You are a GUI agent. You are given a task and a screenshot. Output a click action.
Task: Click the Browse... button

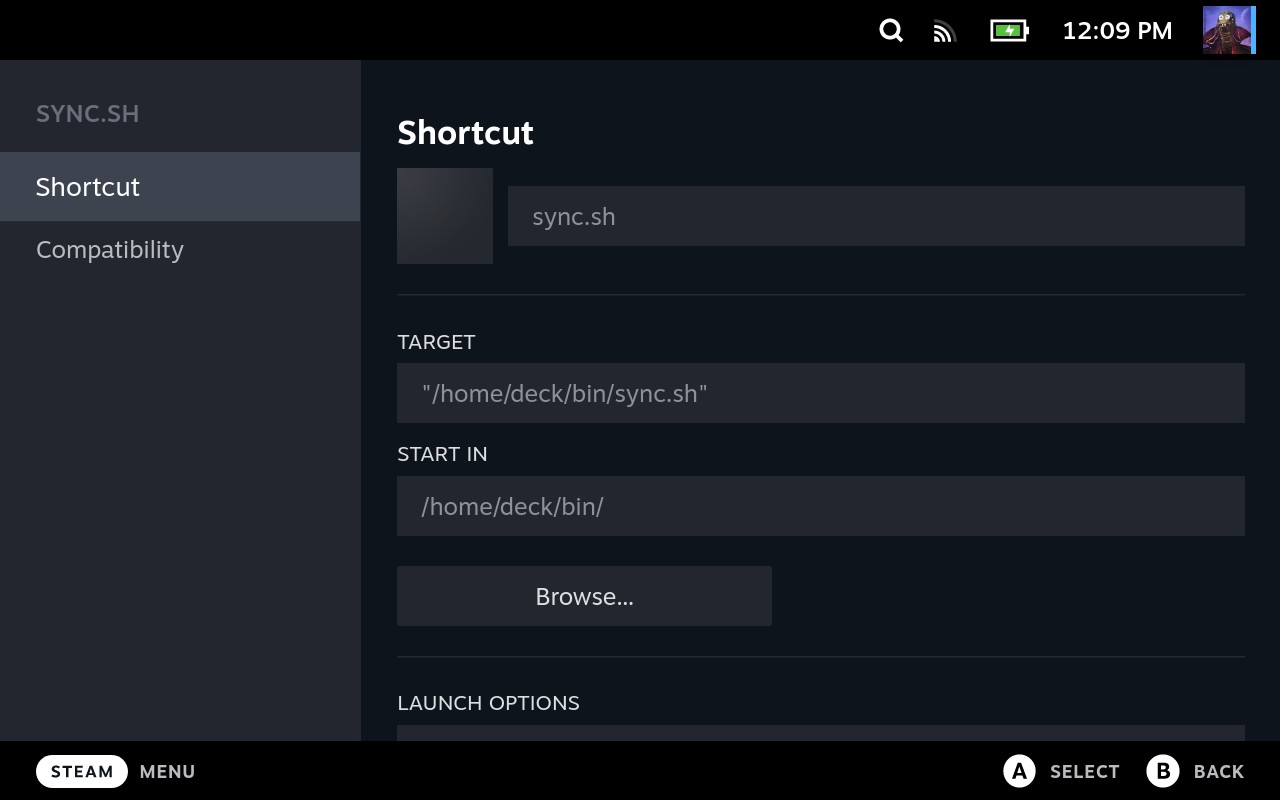[x=584, y=597]
